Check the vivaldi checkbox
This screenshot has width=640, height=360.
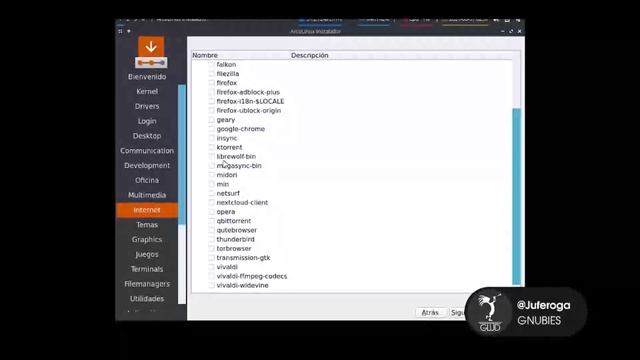211,267
